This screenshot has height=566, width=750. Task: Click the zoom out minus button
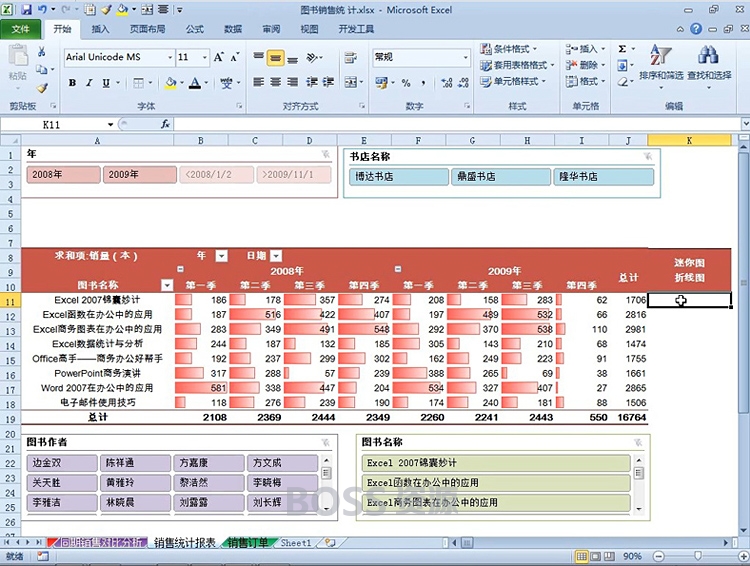pos(659,556)
